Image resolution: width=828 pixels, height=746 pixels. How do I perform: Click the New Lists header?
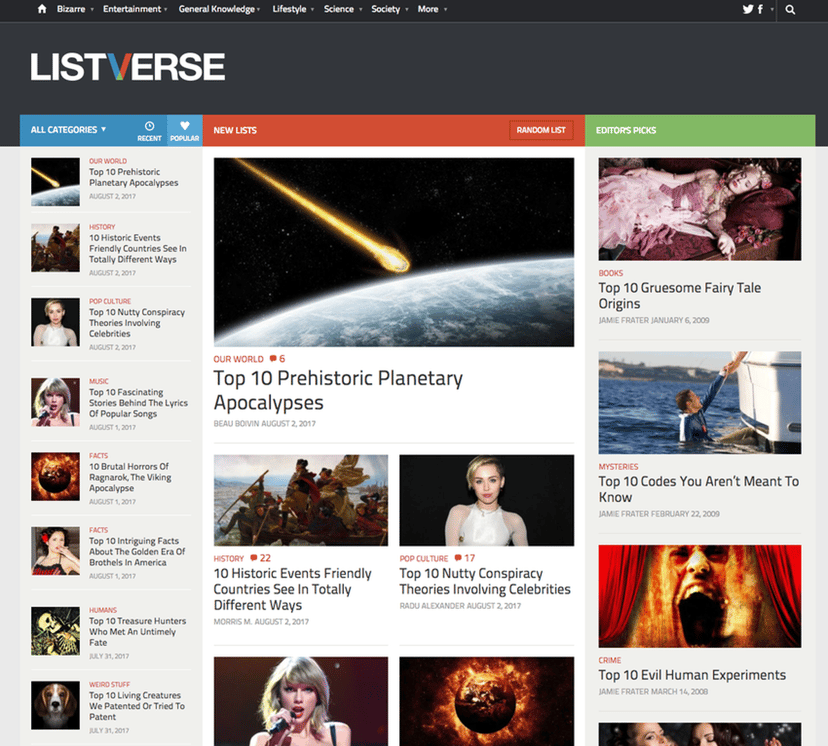(x=235, y=130)
